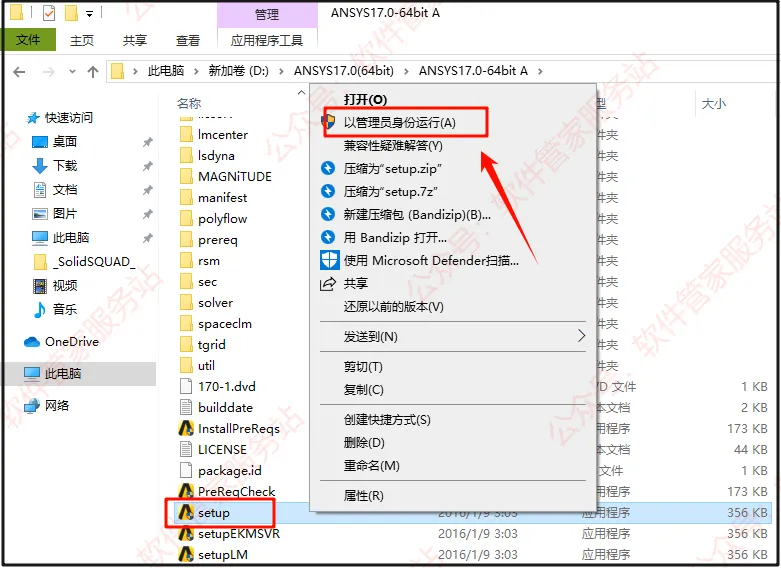Click the lsdyna folder icon

(186, 155)
